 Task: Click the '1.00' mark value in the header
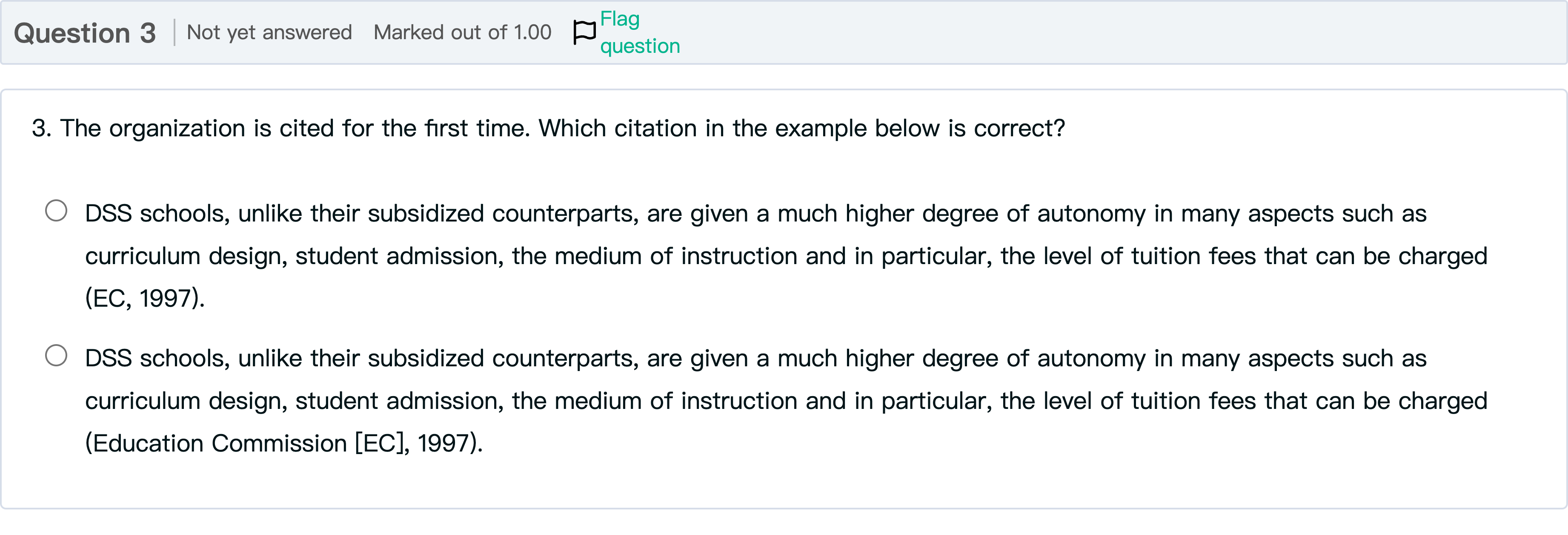point(532,32)
